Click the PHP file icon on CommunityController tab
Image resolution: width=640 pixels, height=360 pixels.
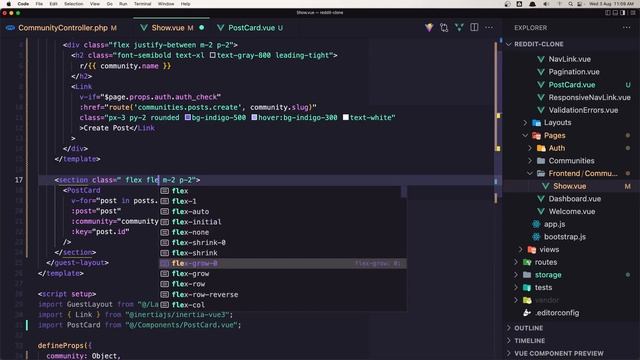coord(10,28)
